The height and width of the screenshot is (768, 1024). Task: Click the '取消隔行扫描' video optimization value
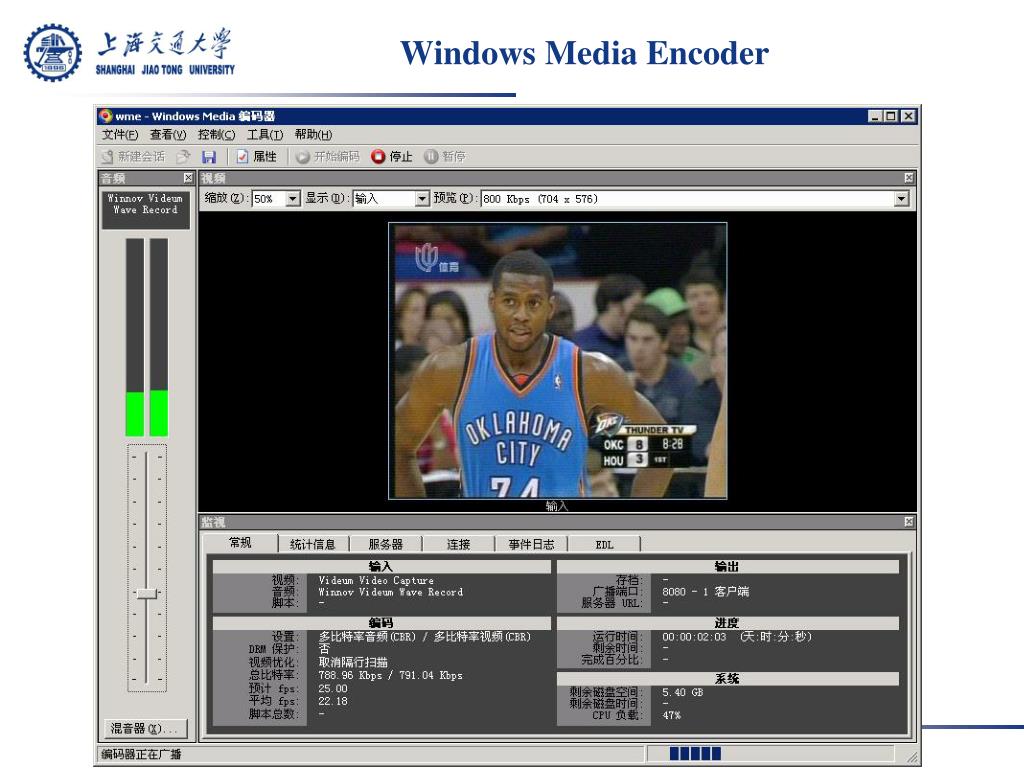pos(353,662)
